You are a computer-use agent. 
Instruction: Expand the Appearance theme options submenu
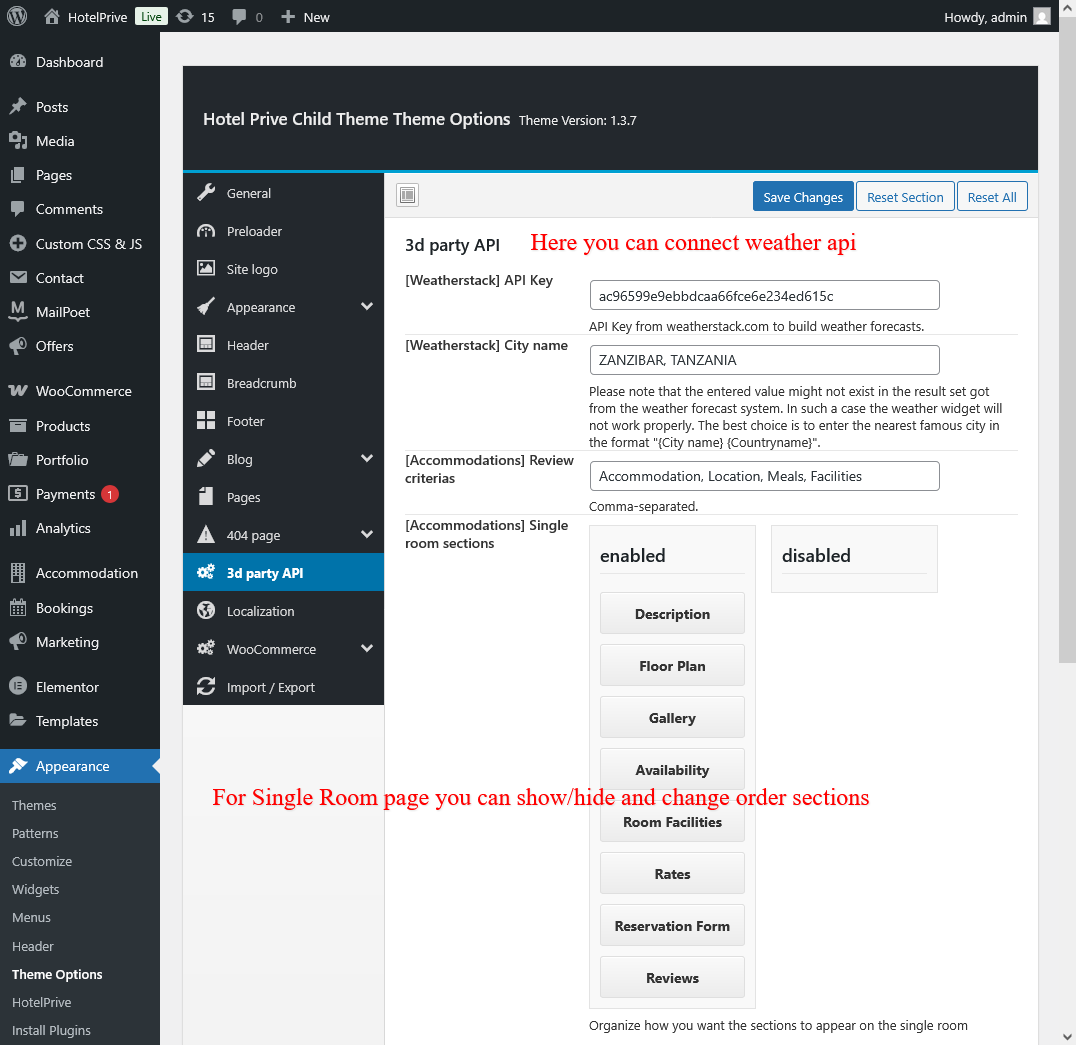click(x=366, y=307)
